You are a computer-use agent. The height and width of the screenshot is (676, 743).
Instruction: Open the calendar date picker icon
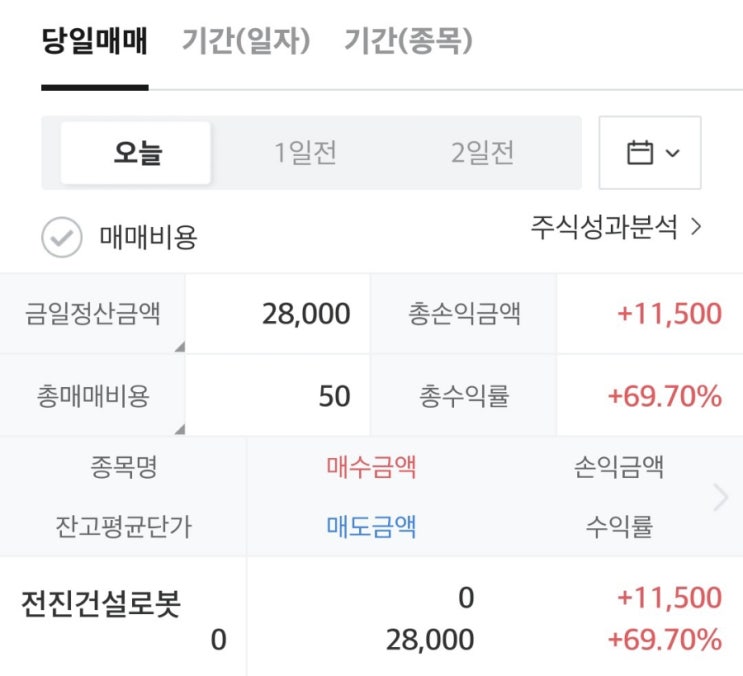(639, 153)
